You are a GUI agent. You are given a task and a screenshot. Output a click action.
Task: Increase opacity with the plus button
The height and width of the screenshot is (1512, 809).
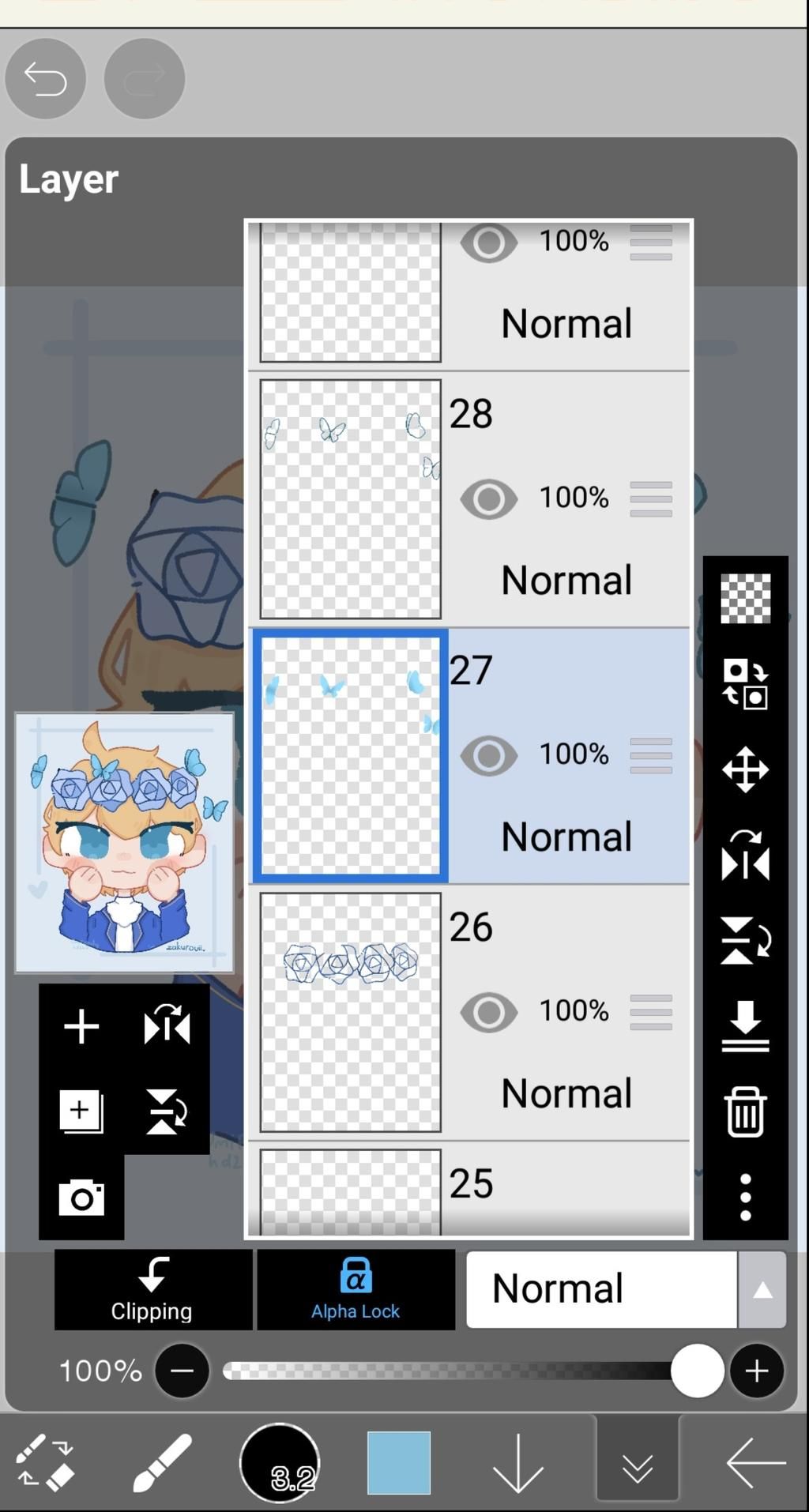click(756, 1371)
